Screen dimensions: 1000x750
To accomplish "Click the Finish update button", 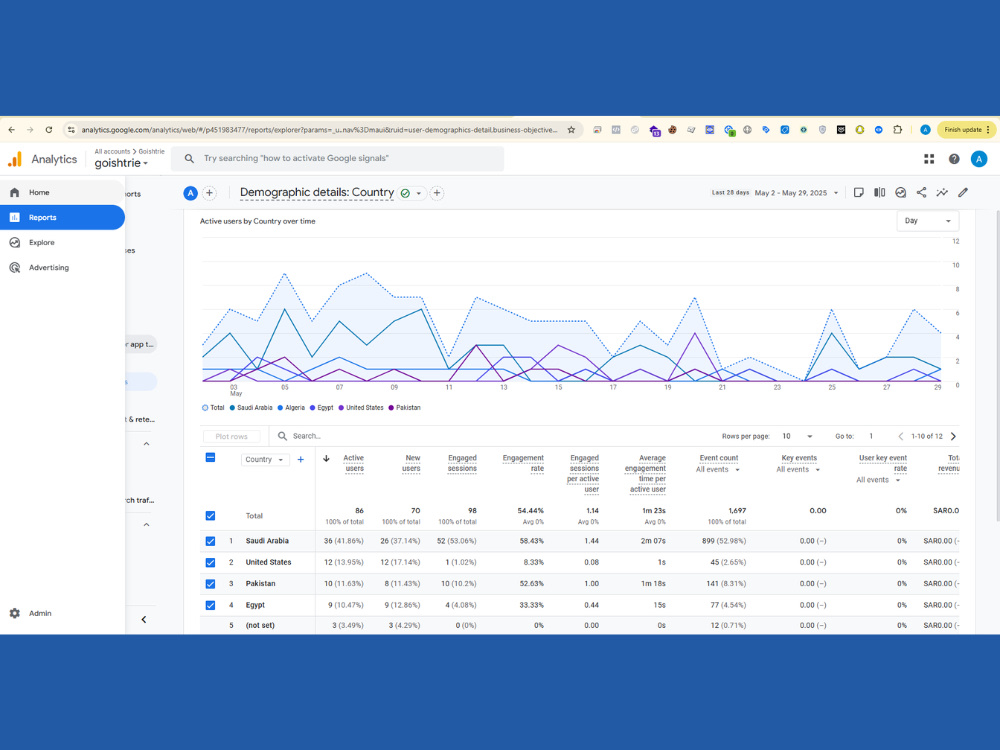I will 967,129.
